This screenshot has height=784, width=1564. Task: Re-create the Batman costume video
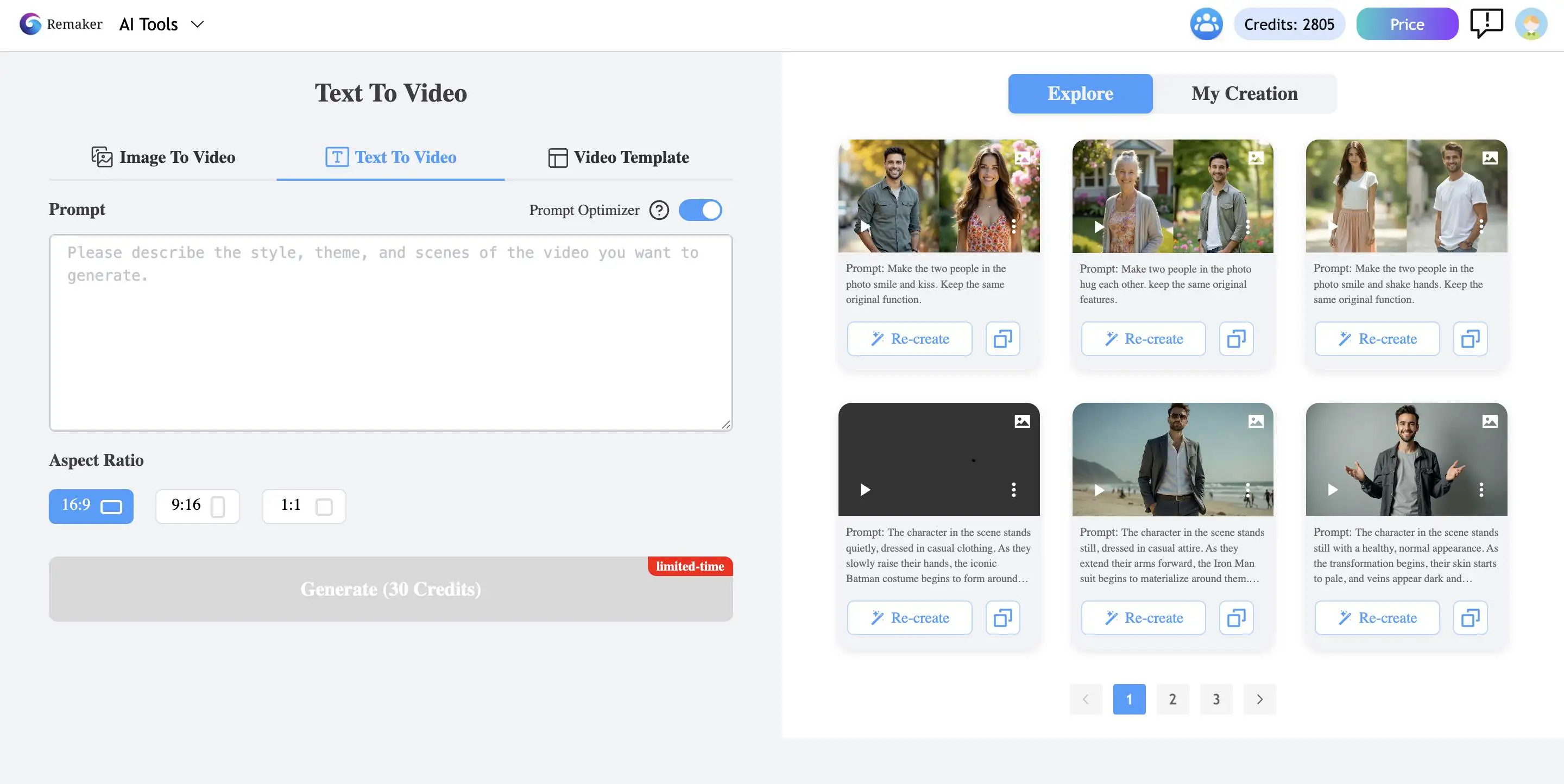910,618
